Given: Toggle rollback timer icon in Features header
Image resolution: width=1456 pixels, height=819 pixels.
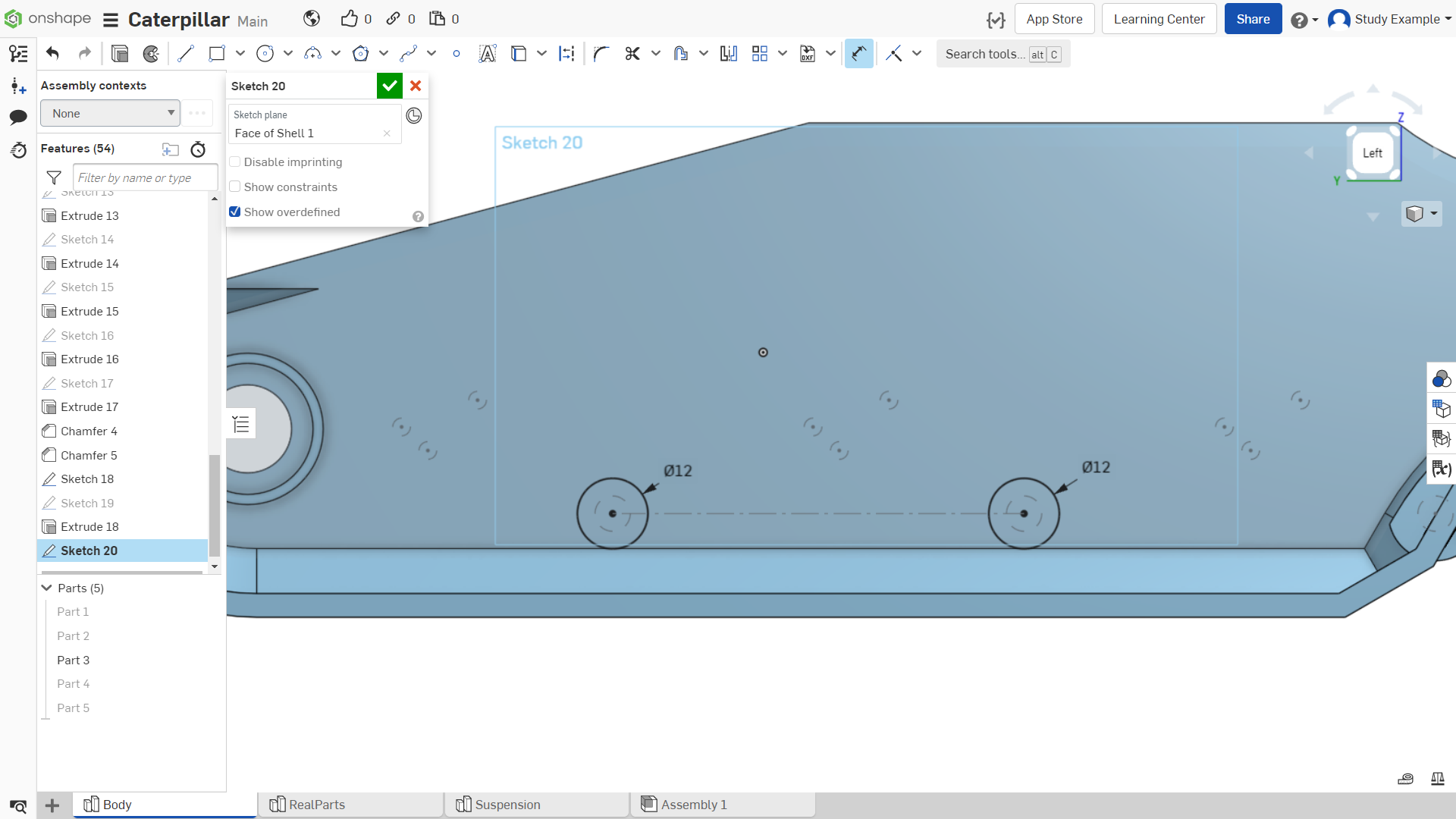Looking at the screenshot, I should [x=198, y=149].
